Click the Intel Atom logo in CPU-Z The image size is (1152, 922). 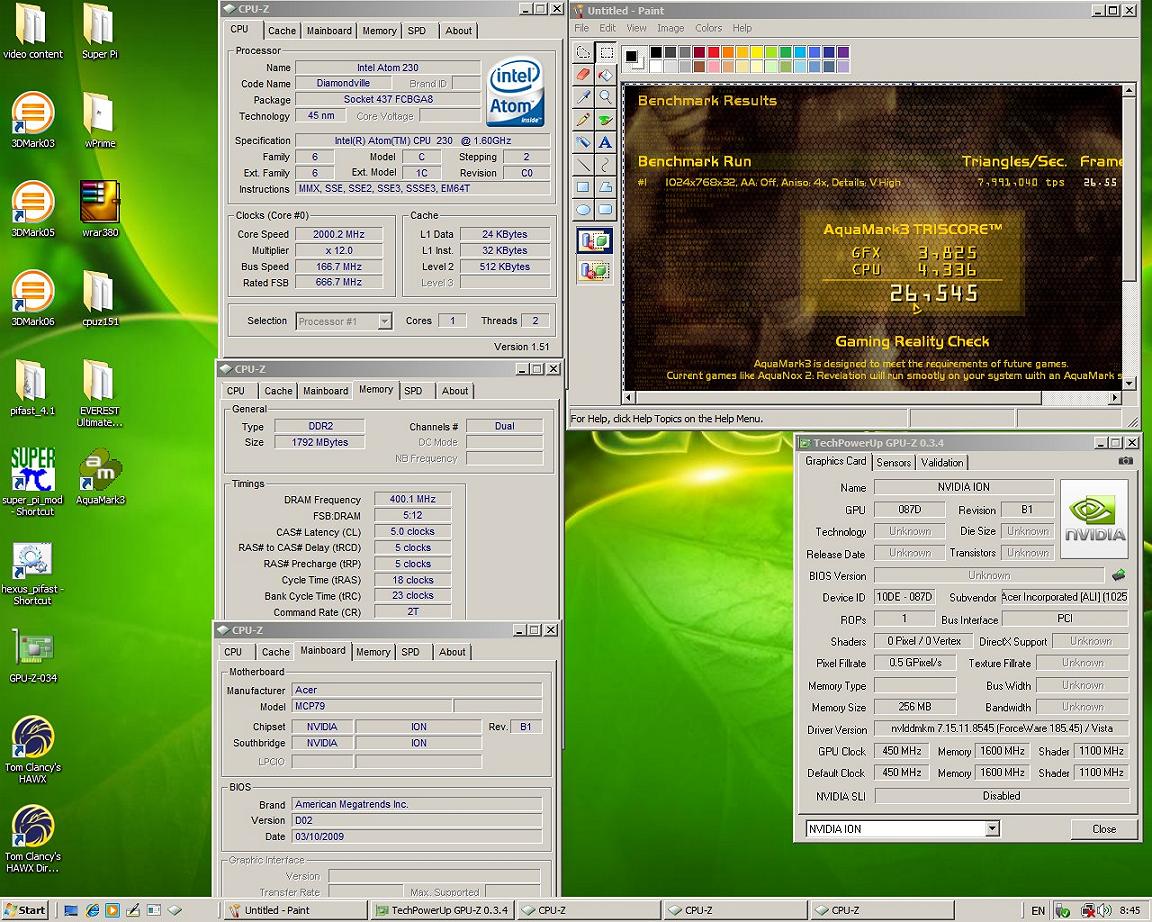pos(514,91)
